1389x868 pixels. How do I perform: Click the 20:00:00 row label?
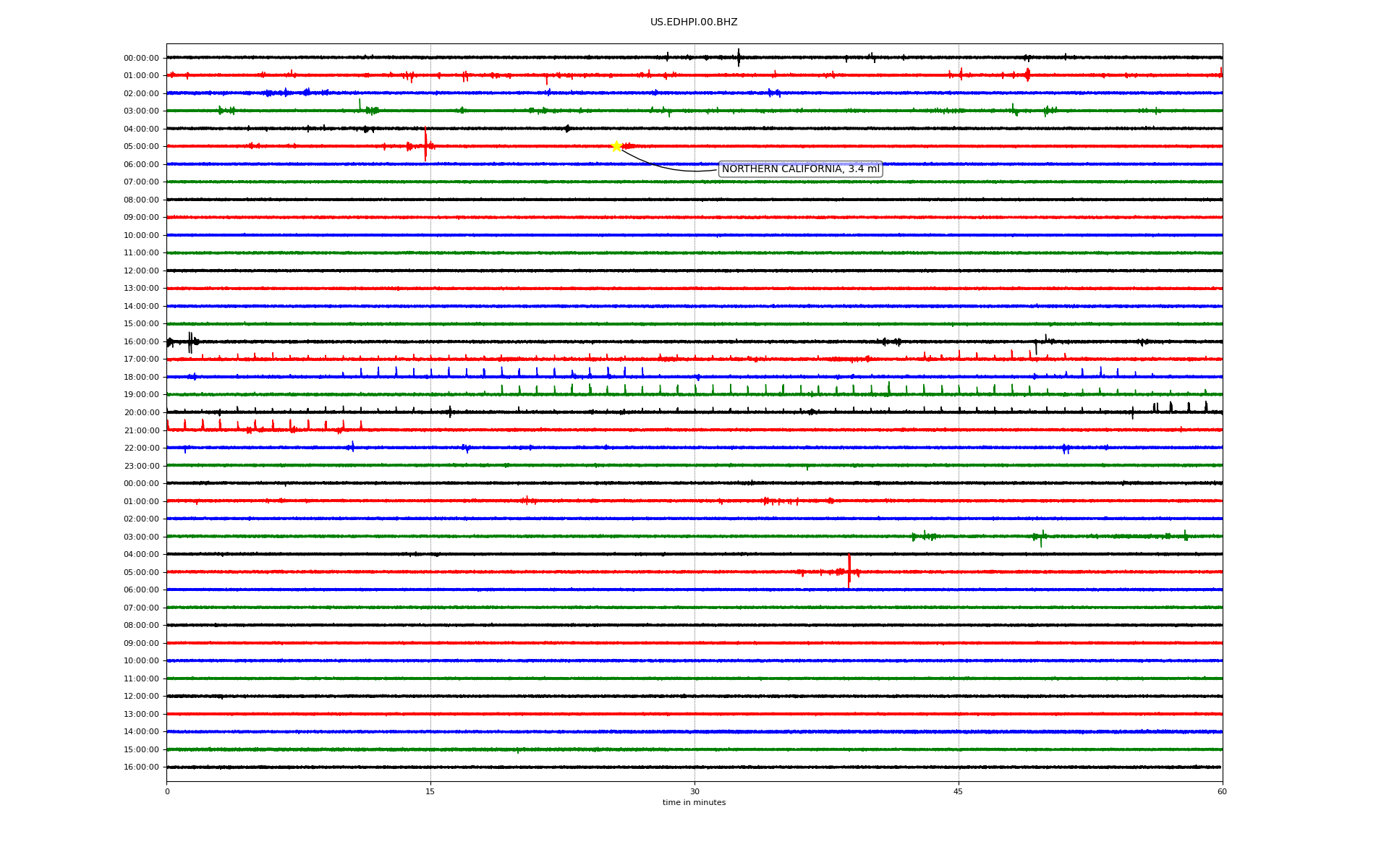click(x=141, y=413)
